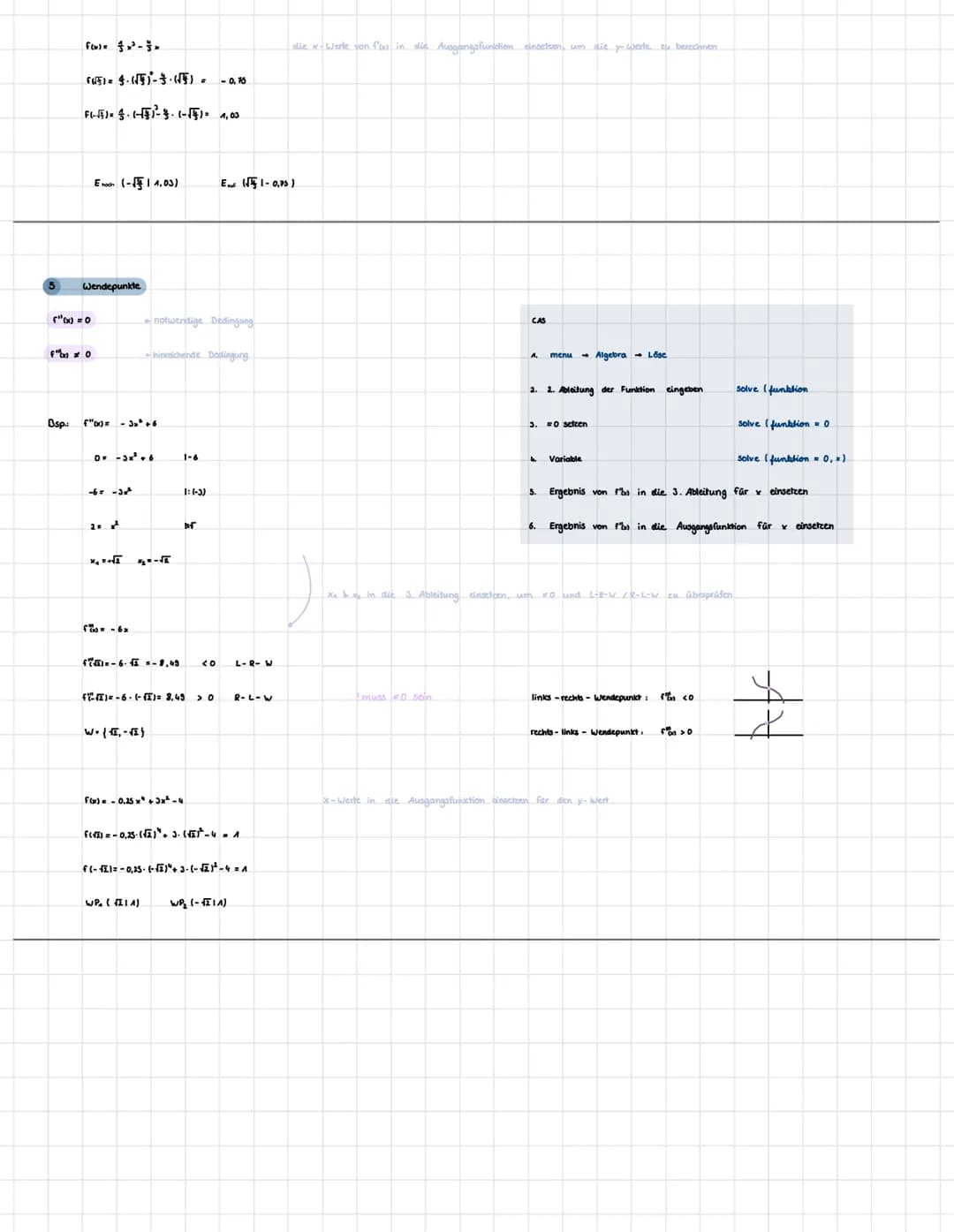Click the CAS step '=0 setzen'
The image size is (954, 1232).
pos(568,424)
